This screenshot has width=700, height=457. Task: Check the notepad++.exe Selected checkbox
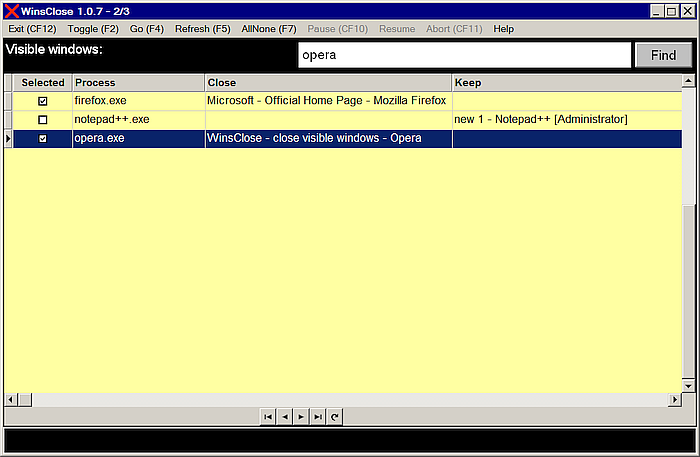tap(42, 120)
